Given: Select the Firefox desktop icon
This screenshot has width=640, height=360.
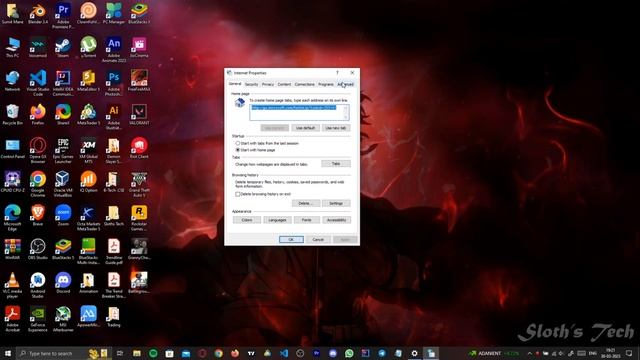Looking at the screenshot, I should click(x=38, y=115).
